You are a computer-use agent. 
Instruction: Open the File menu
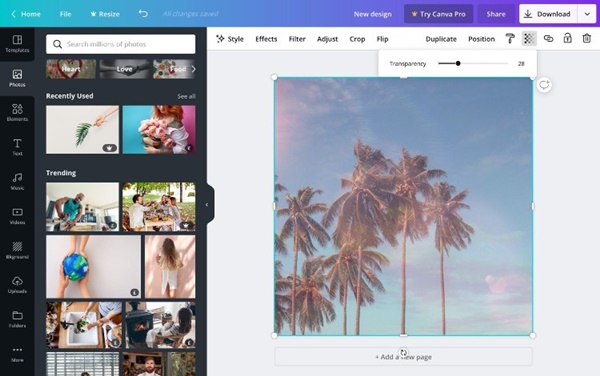[65, 14]
